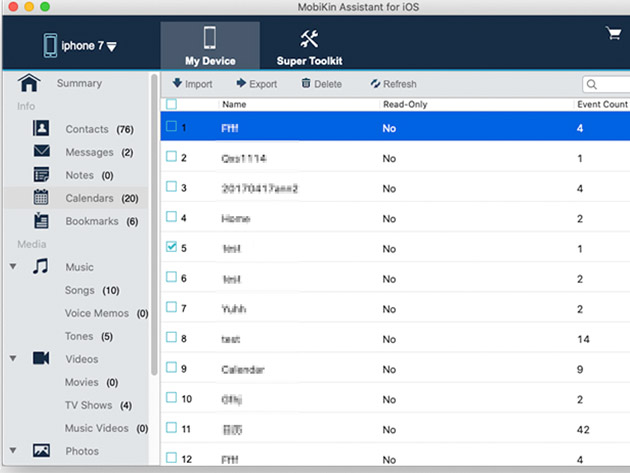Check the checkbox for row 9
This screenshot has height=473, width=630.
click(172, 367)
